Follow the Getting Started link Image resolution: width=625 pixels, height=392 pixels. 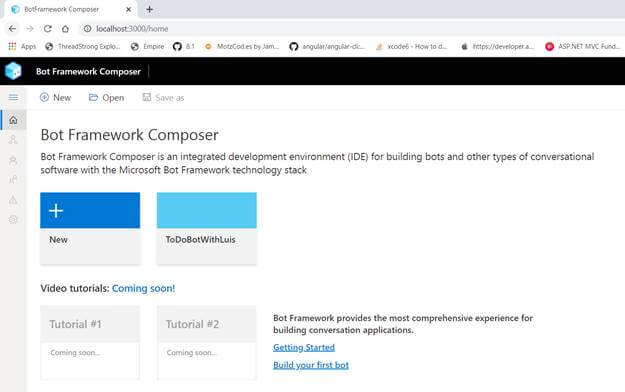304,347
